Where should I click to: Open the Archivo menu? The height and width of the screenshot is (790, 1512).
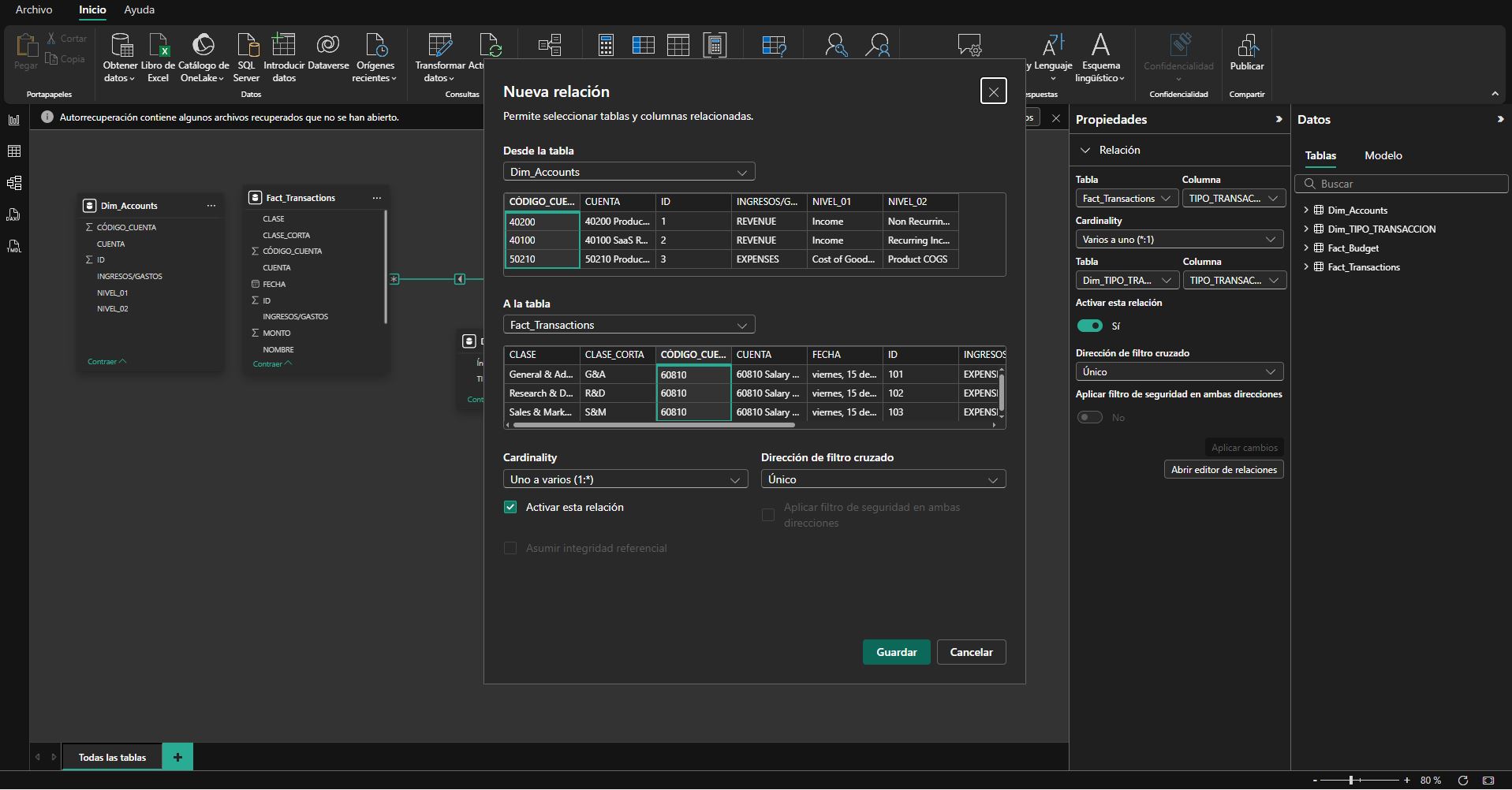point(34,9)
